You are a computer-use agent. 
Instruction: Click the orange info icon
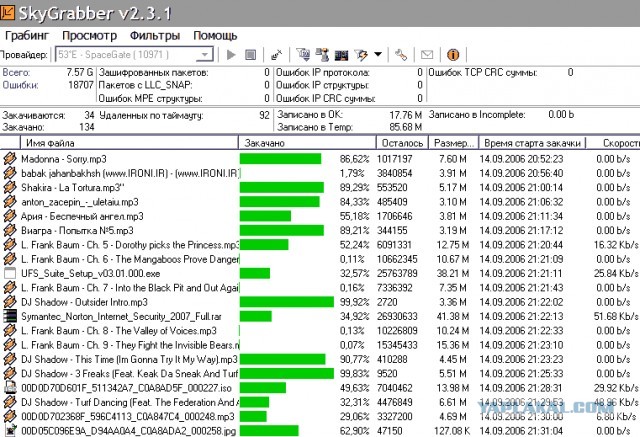[453, 55]
